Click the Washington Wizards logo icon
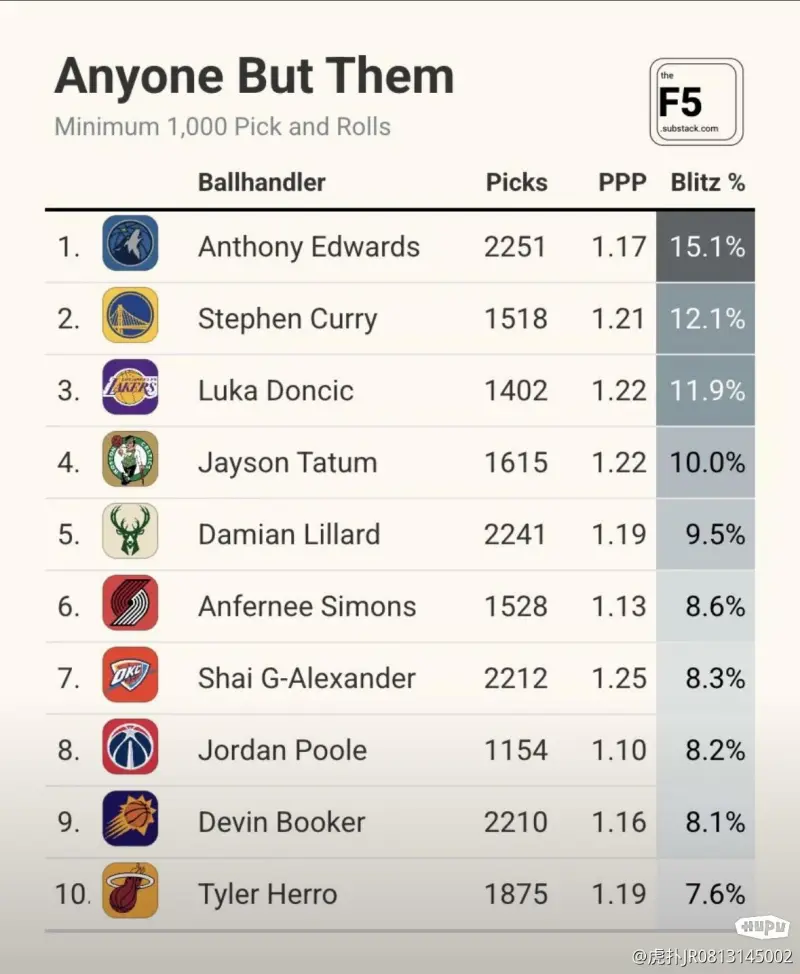 [x=130, y=747]
